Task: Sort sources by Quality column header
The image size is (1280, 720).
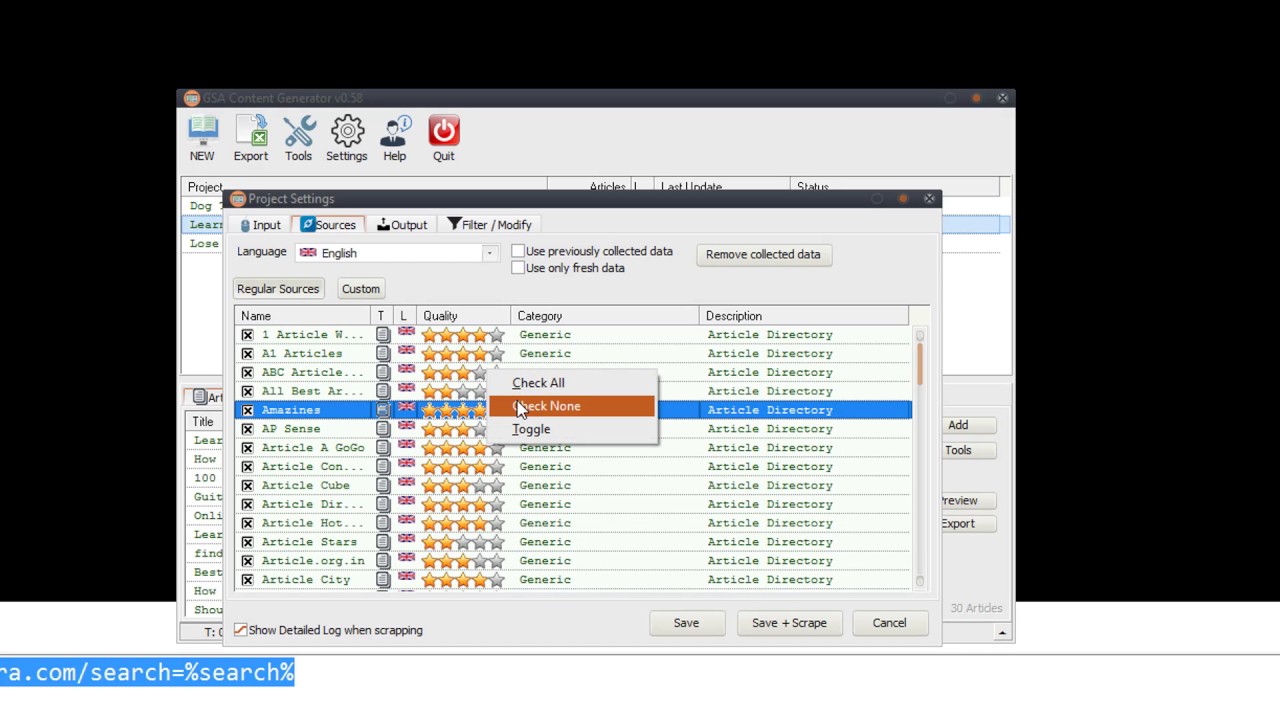Action: (x=463, y=316)
